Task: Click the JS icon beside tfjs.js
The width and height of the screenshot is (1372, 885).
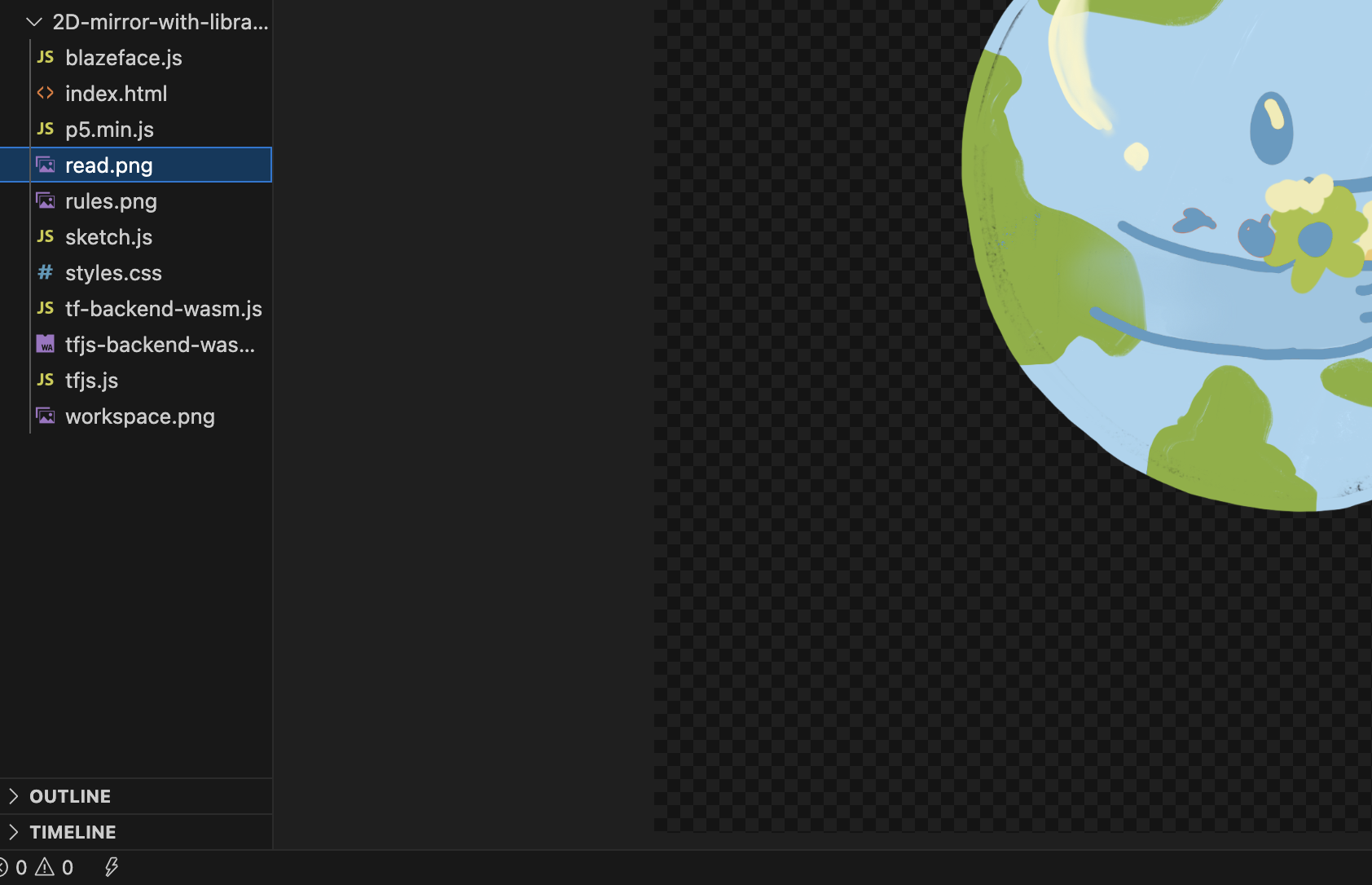Action: 45,380
